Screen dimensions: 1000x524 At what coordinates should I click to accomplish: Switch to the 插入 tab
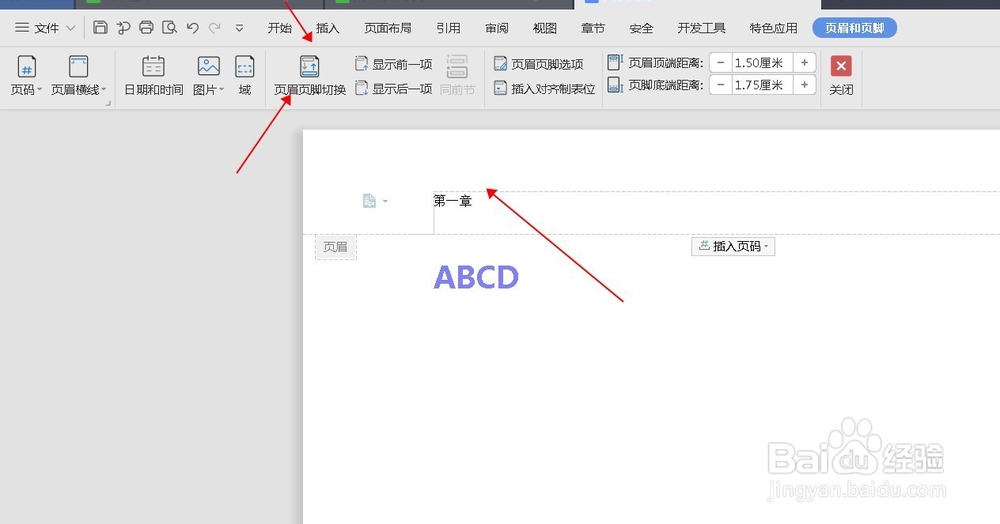[327, 28]
